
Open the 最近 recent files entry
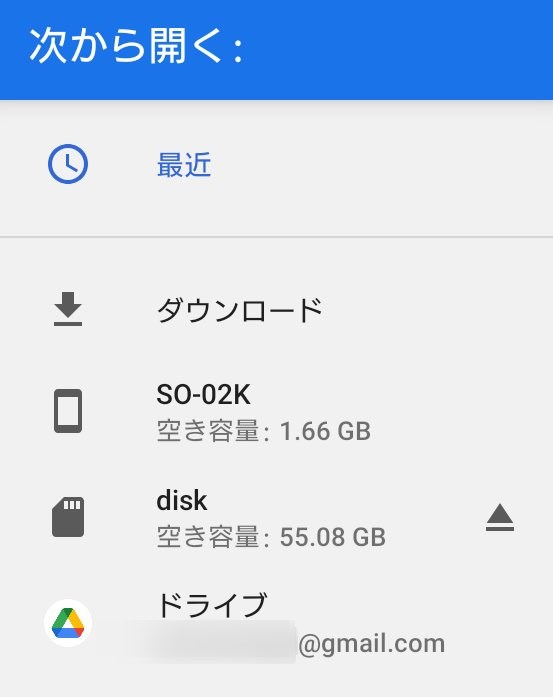(276, 164)
